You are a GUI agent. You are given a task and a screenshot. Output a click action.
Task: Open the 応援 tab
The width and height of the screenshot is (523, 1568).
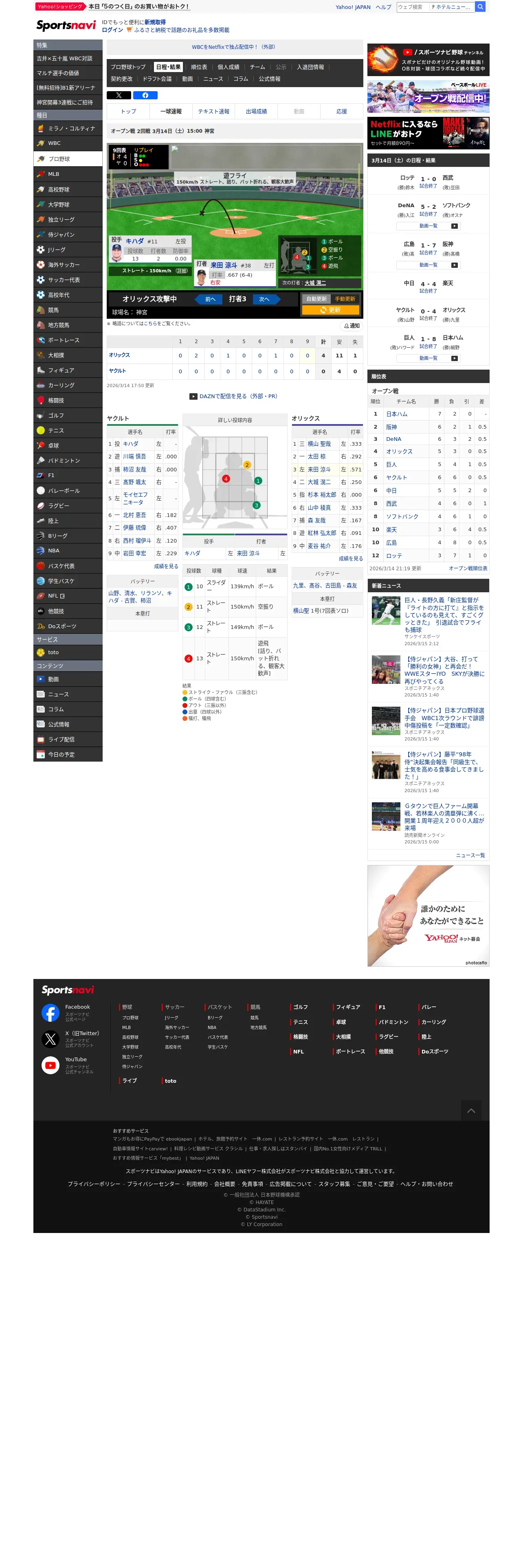(342, 112)
